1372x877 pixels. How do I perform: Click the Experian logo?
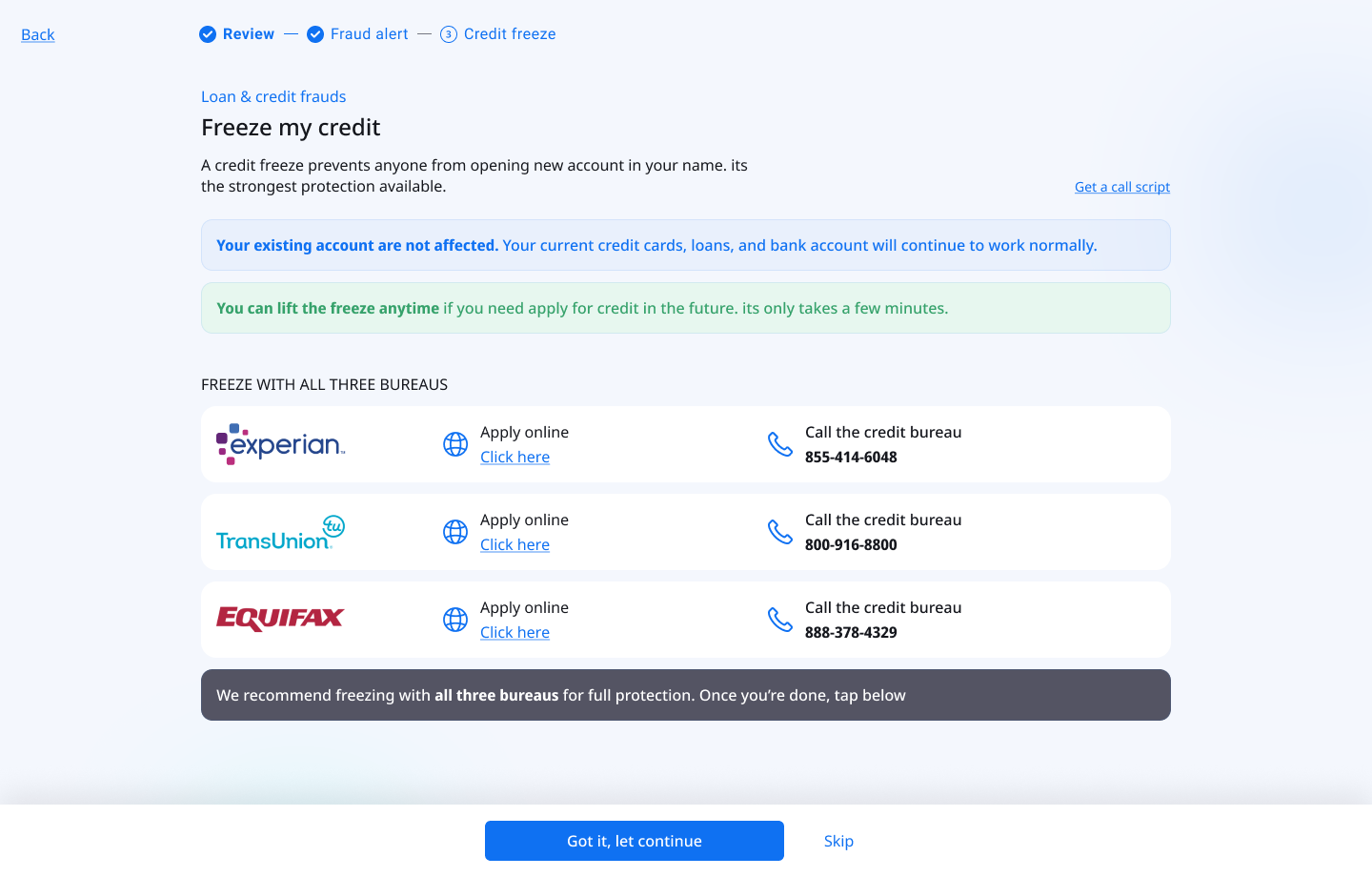(x=280, y=444)
